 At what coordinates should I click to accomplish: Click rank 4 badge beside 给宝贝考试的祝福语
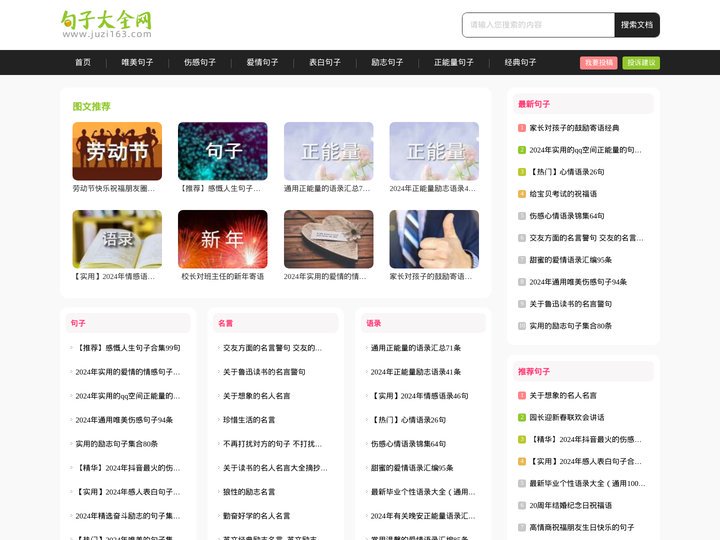(x=522, y=194)
